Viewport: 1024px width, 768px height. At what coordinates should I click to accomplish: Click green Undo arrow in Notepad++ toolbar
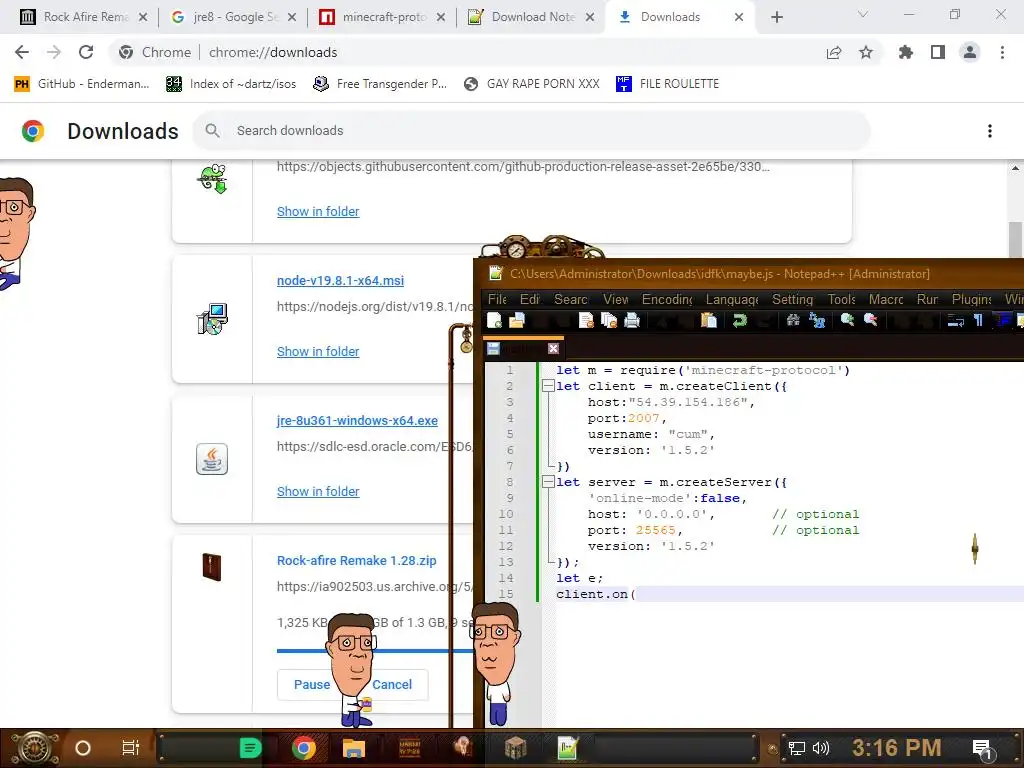739,320
